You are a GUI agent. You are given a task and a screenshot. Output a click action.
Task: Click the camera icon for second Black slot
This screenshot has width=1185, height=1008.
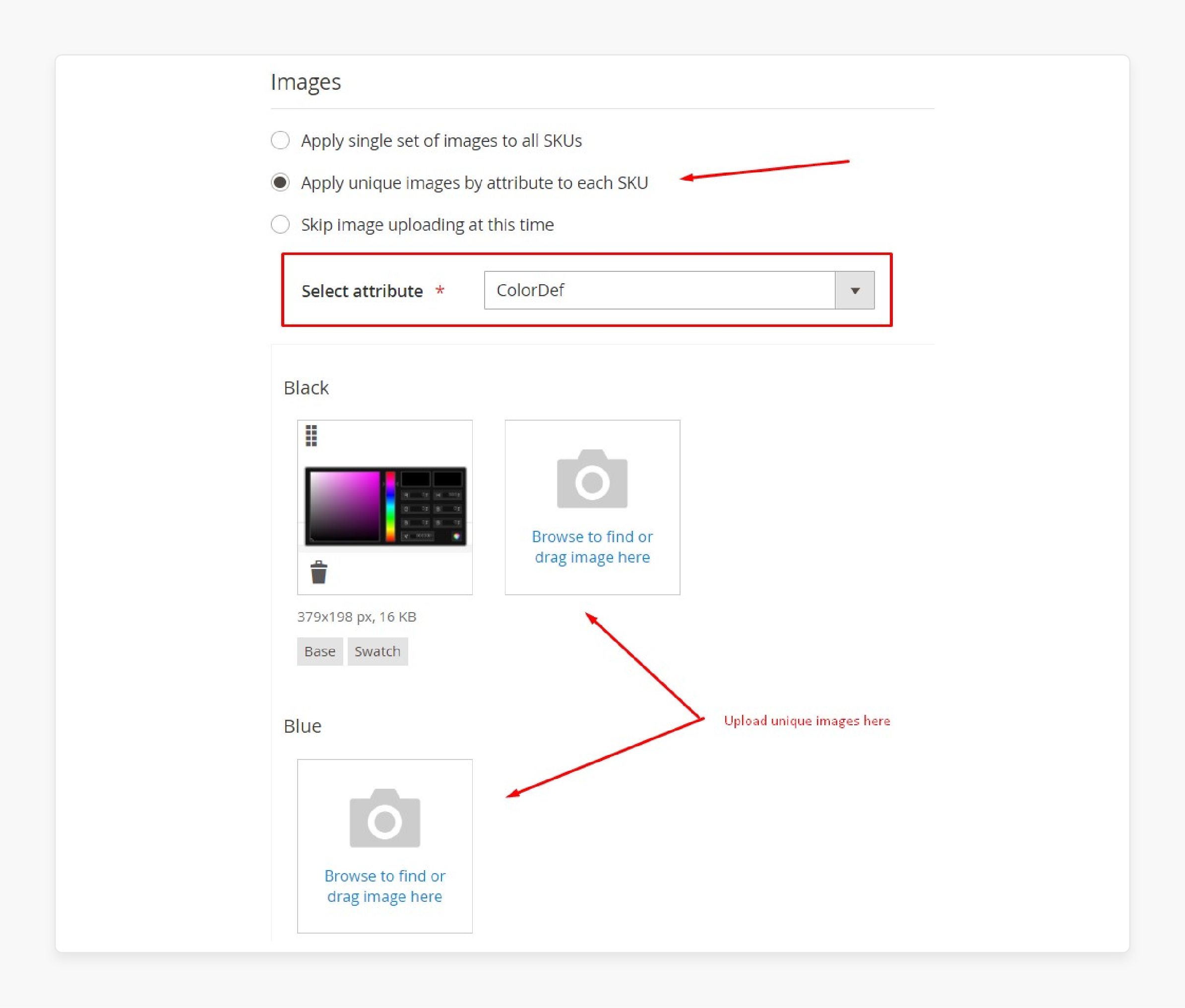tap(591, 479)
